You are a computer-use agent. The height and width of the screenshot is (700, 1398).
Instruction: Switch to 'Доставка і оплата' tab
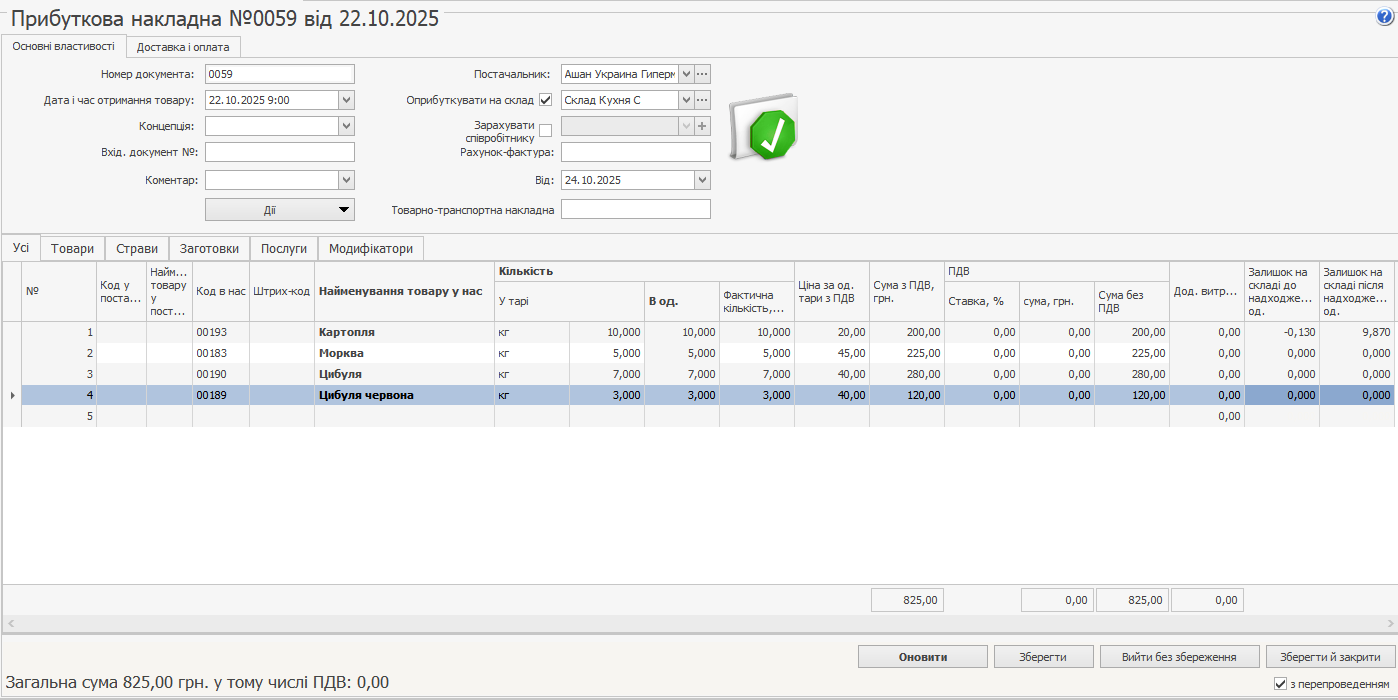pyautogui.click(x=183, y=47)
